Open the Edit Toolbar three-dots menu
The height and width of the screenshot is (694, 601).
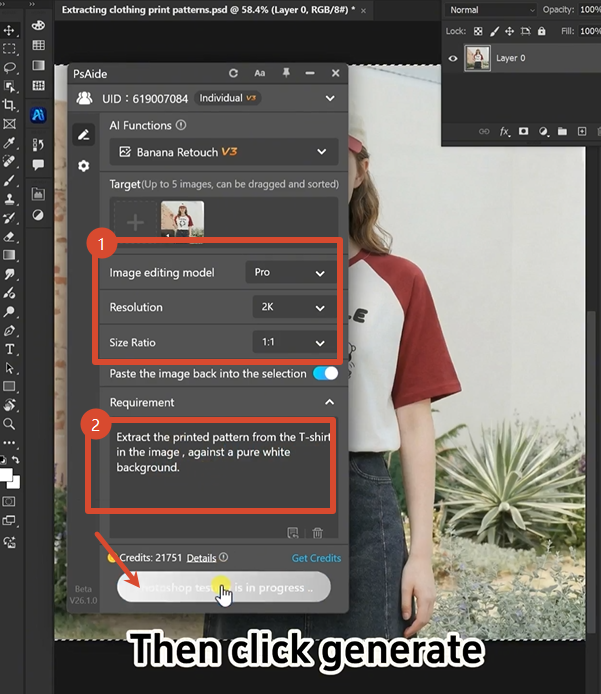(9, 442)
